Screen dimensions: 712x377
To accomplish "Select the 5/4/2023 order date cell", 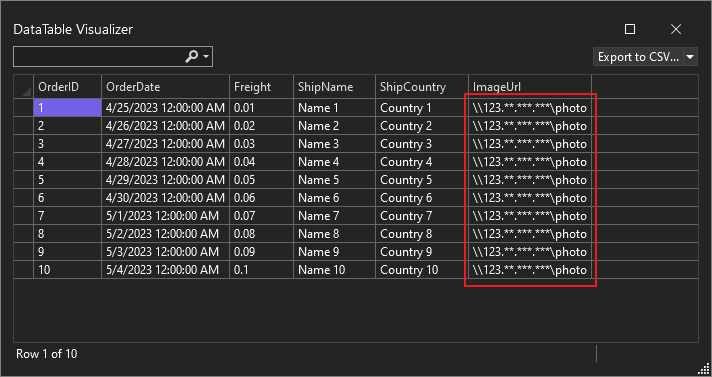I will pyautogui.click(x=166, y=270).
